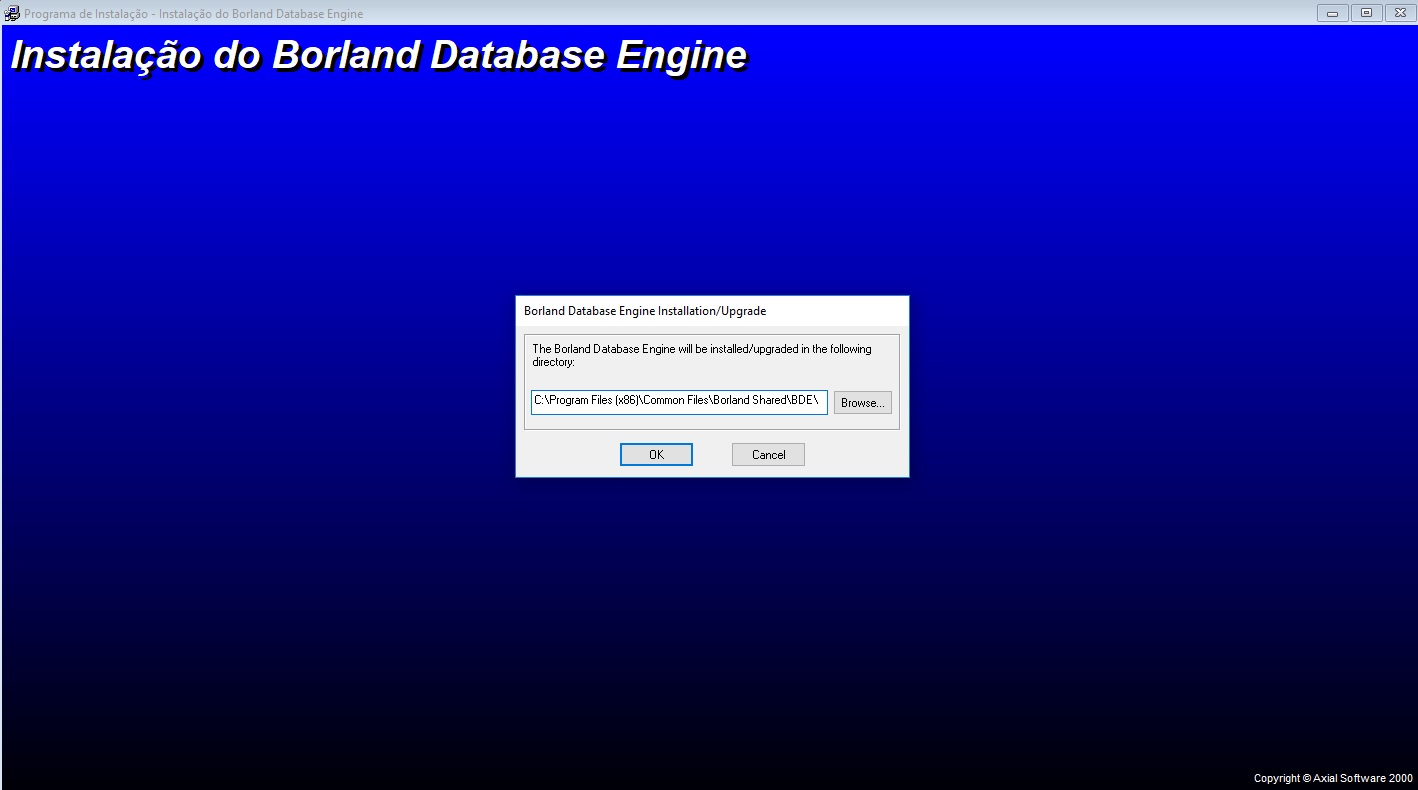The height and width of the screenshot is (790, 1418).
Task: Click into the installation directory path field
Action: 679,402
